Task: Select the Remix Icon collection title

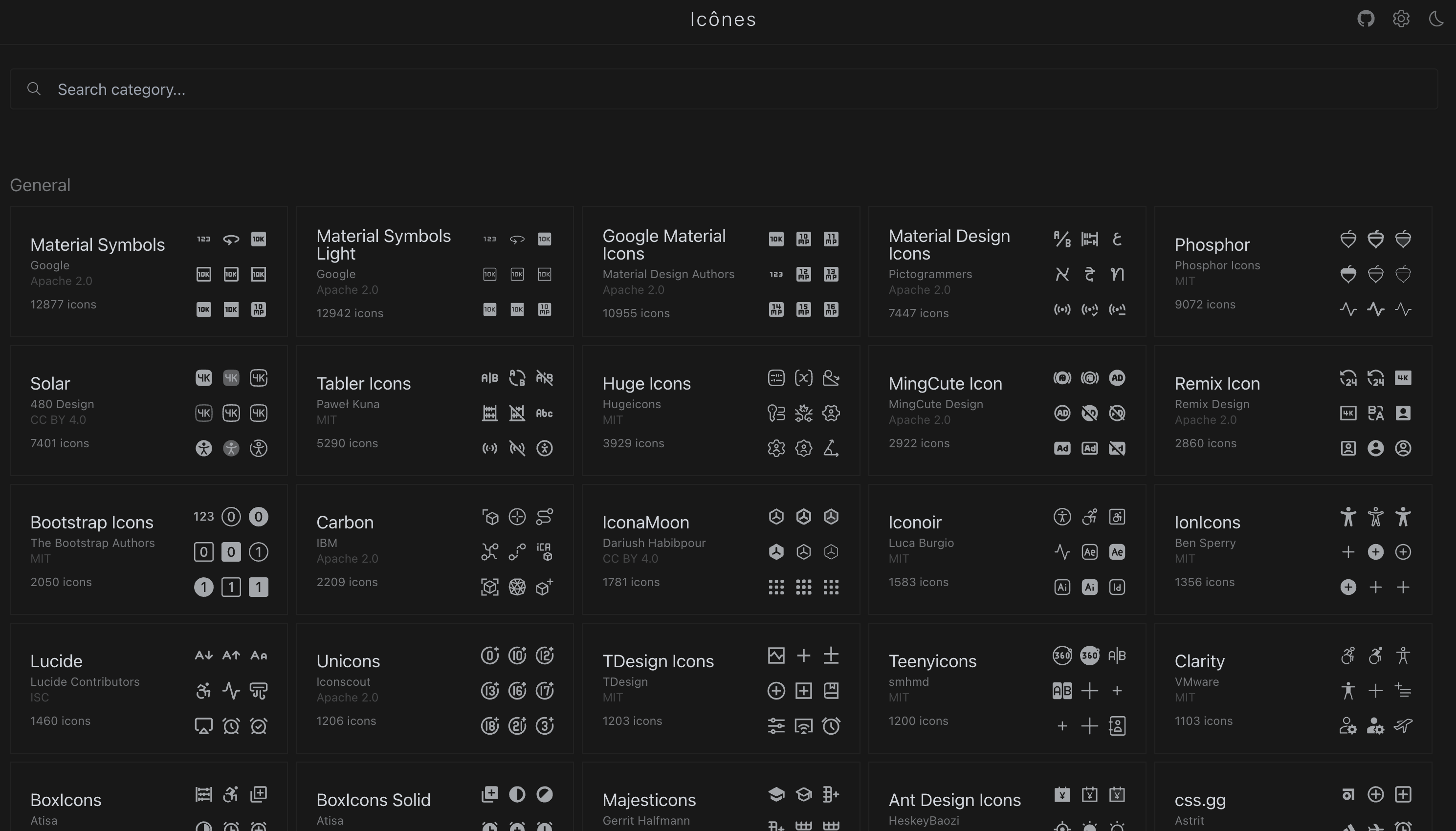Action: pos(1217,384)
